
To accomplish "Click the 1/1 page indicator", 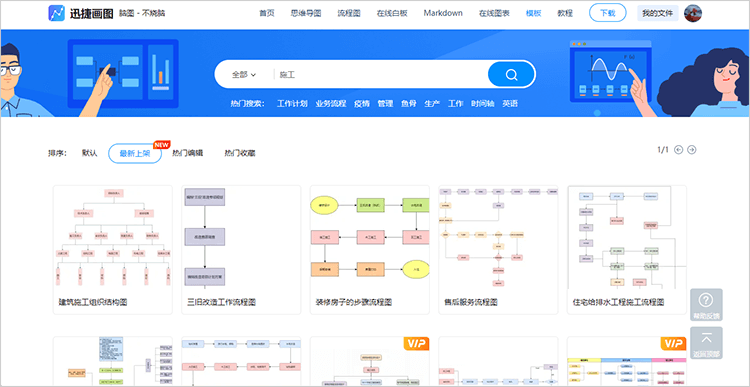I will tap(663, 150).
